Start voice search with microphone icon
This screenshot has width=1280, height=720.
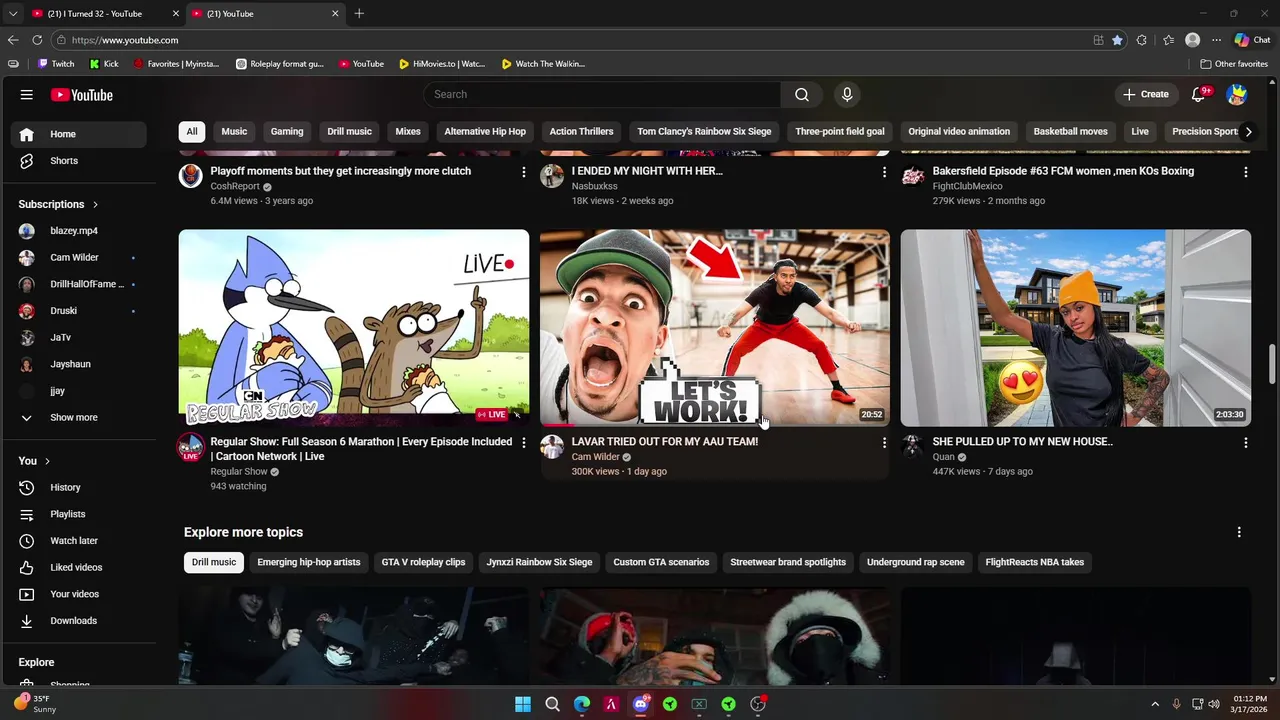pos(847,94)
